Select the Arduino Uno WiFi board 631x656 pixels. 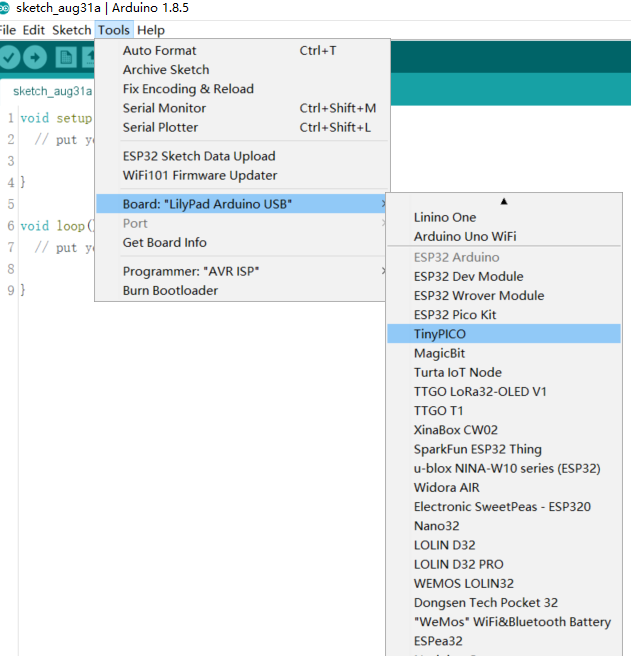pos(504,236)
